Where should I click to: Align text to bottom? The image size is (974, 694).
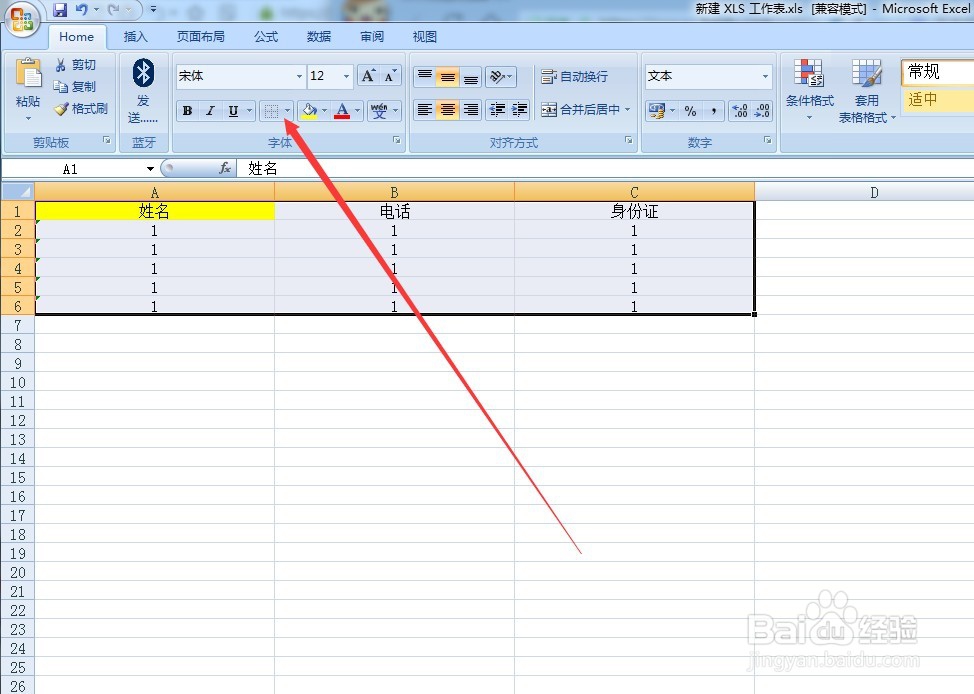(471, 76)
